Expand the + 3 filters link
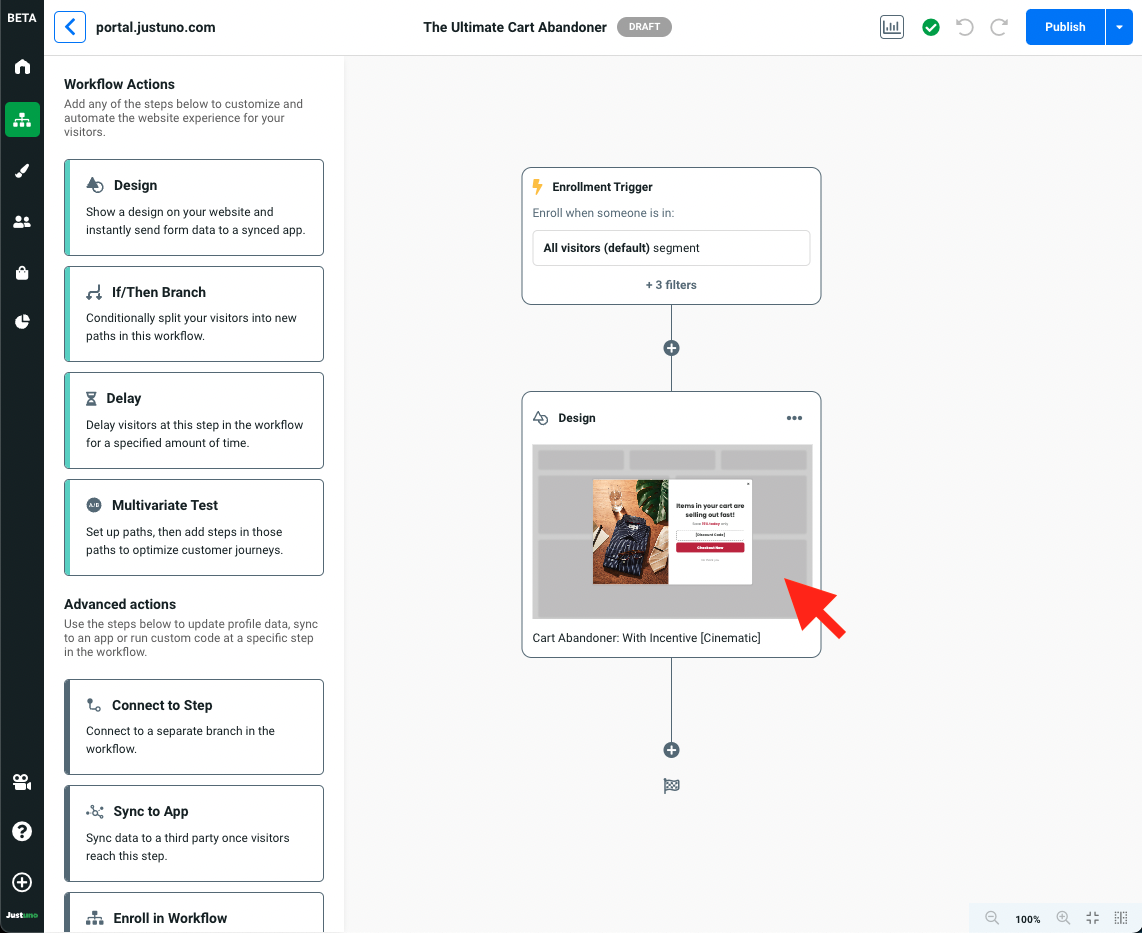 point(671,285)
